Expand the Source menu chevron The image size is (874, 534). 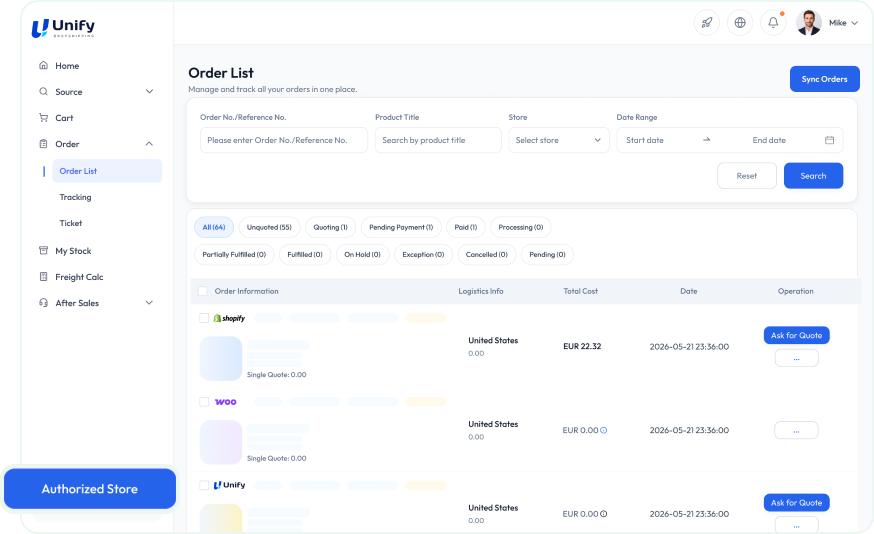(x=149, y=91)
